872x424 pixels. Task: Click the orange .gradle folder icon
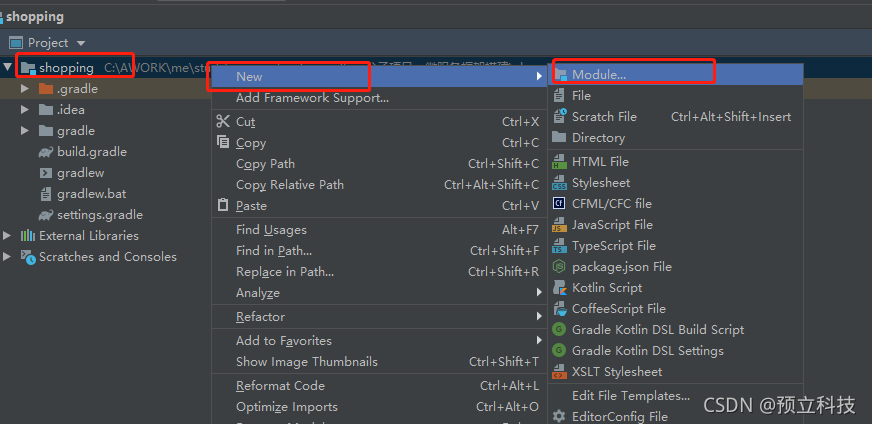point(46,88)
